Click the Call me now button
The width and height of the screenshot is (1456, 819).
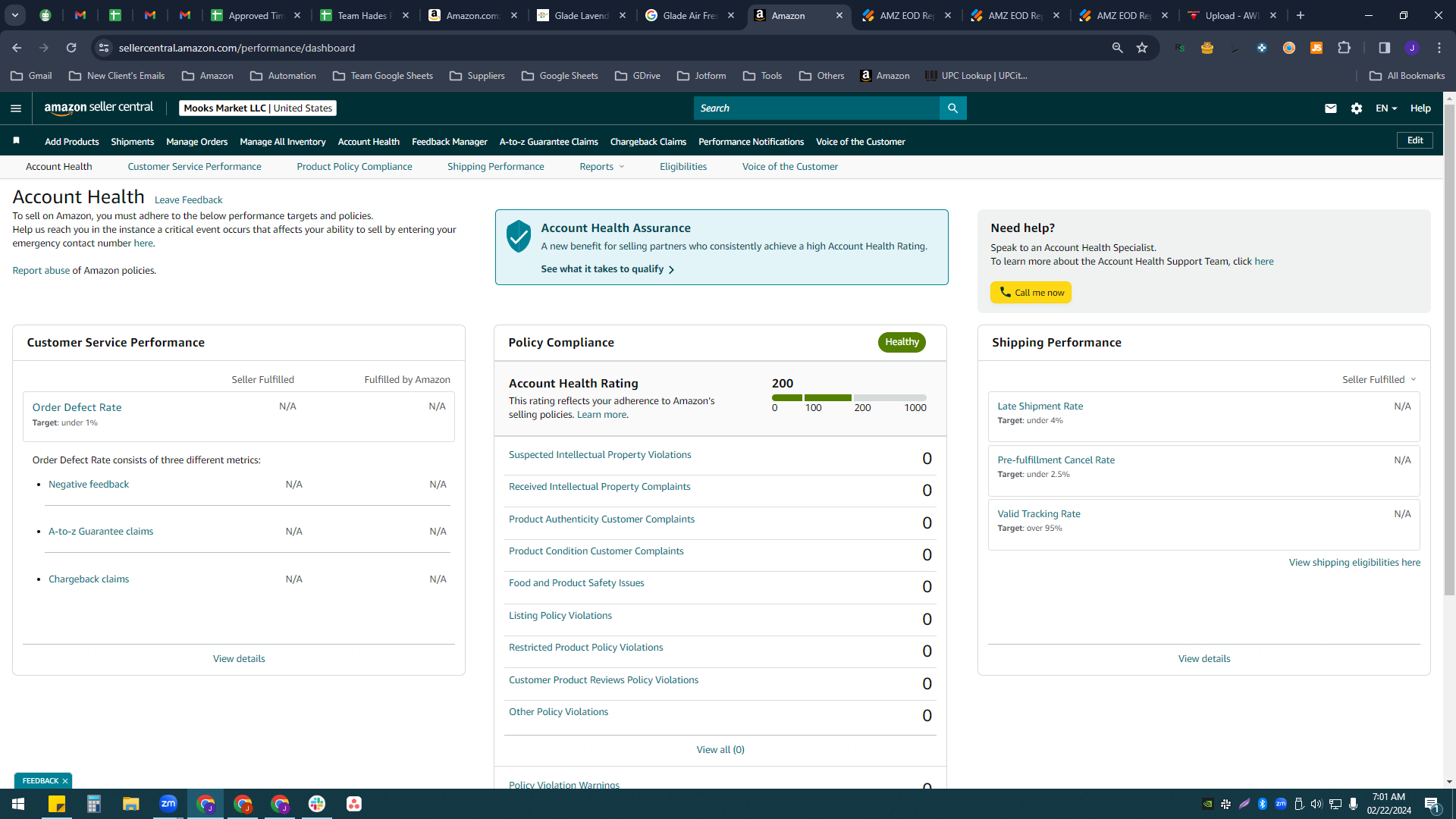[x=1031, y=293]
